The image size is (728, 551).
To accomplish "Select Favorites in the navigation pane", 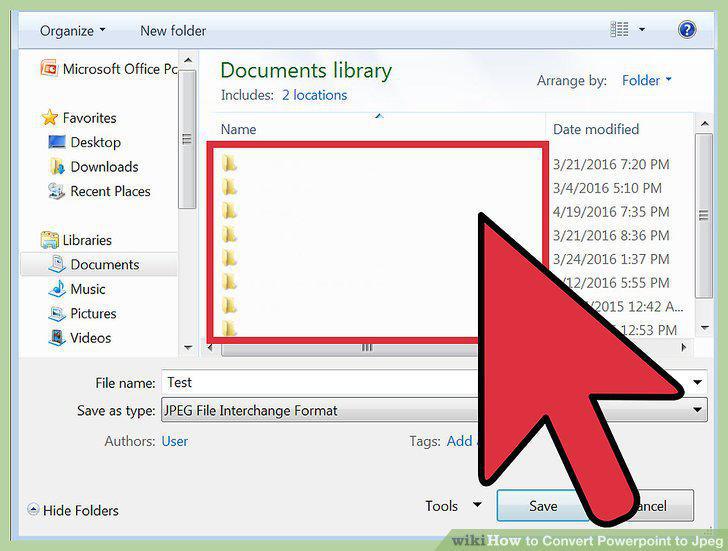I will (x=89, y=118).
